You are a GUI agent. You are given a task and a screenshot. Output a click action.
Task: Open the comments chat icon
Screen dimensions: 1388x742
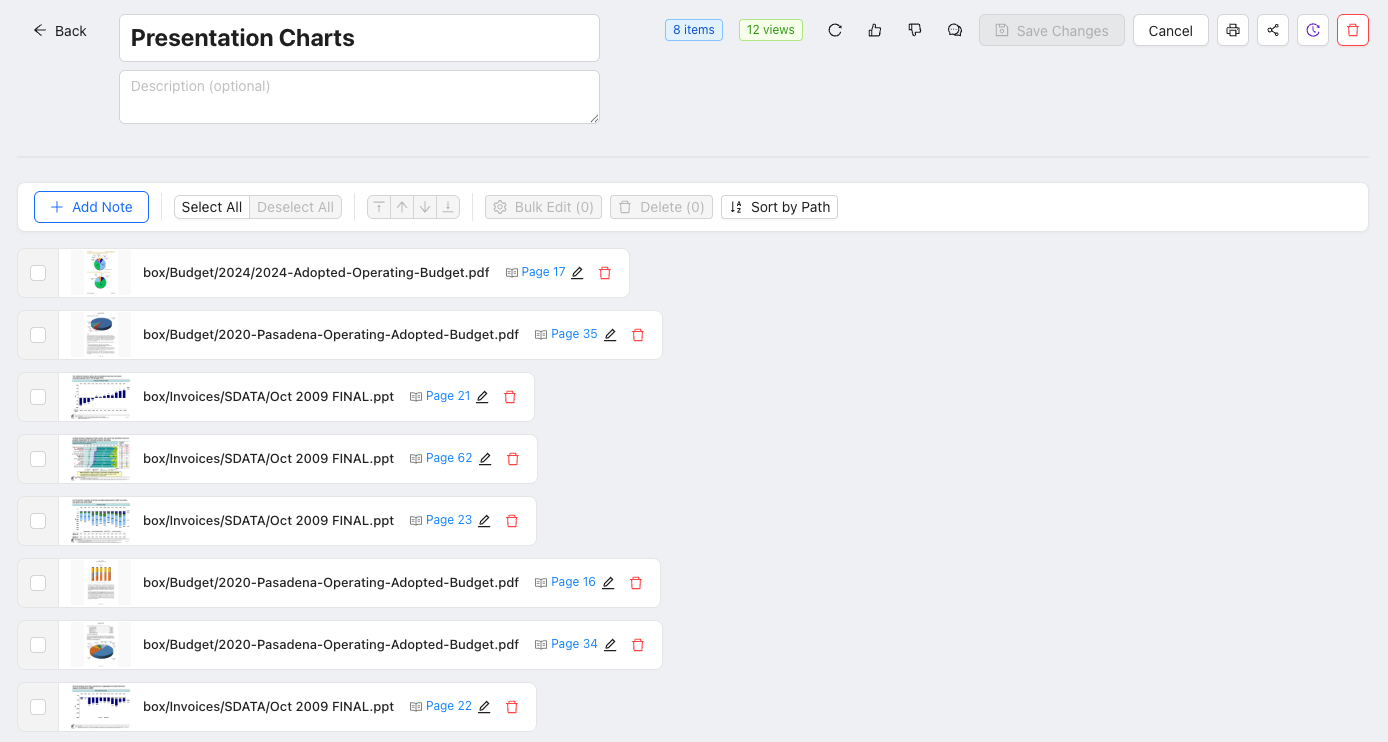[x=955, y=30]
